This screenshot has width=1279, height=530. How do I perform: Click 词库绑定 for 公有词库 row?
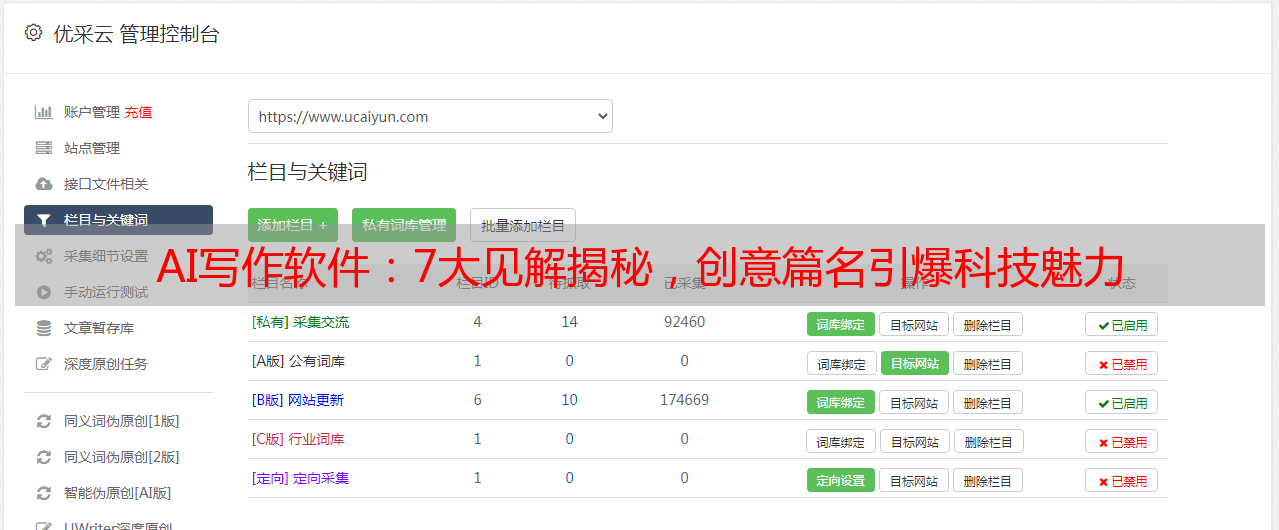(x=841, y=363)
